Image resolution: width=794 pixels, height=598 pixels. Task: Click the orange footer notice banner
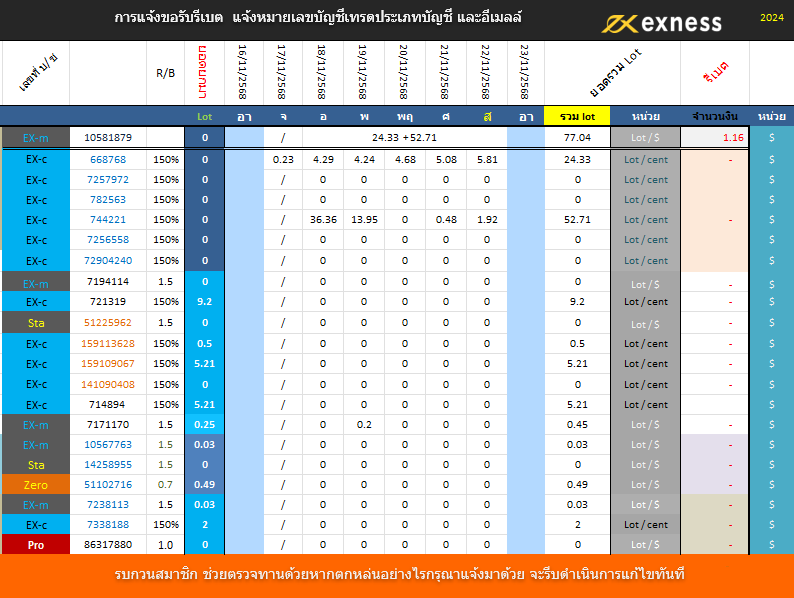pos(397,576)
